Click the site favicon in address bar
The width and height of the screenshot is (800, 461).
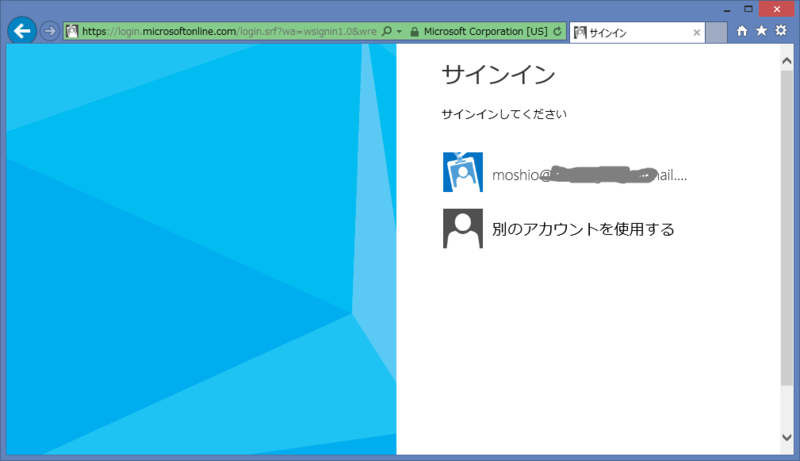pyautogui.click(x=72, y=31)
